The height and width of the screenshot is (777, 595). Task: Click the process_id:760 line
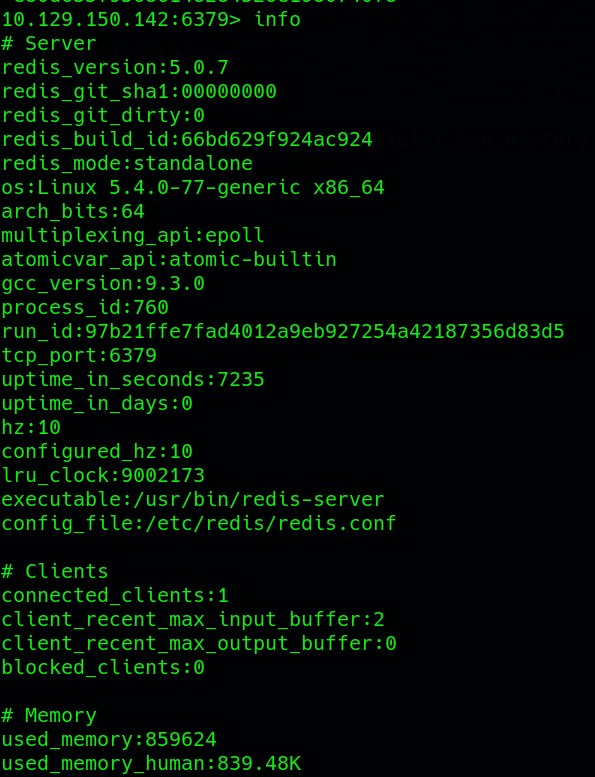(x=85, y=308)
